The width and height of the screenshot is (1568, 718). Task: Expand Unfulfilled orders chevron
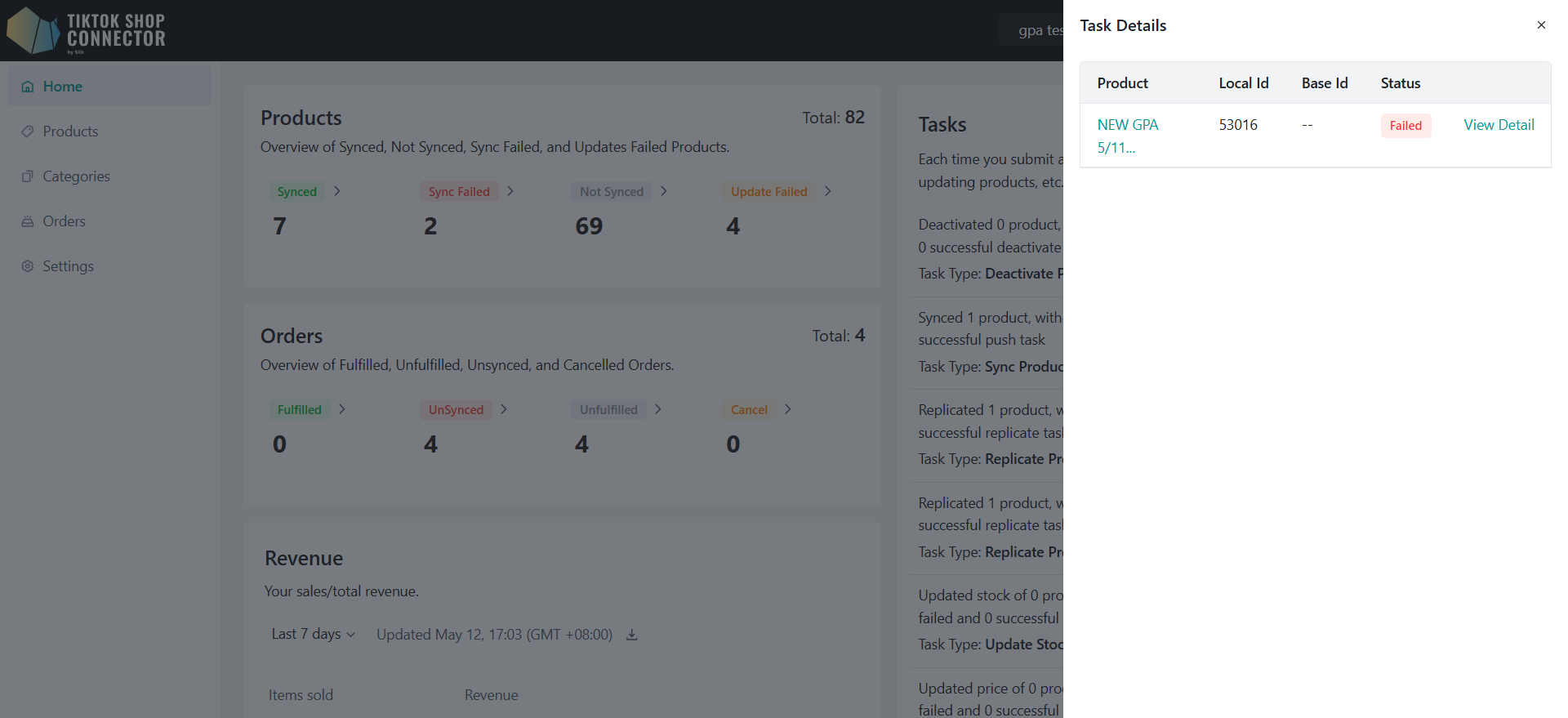pos(658,409)
